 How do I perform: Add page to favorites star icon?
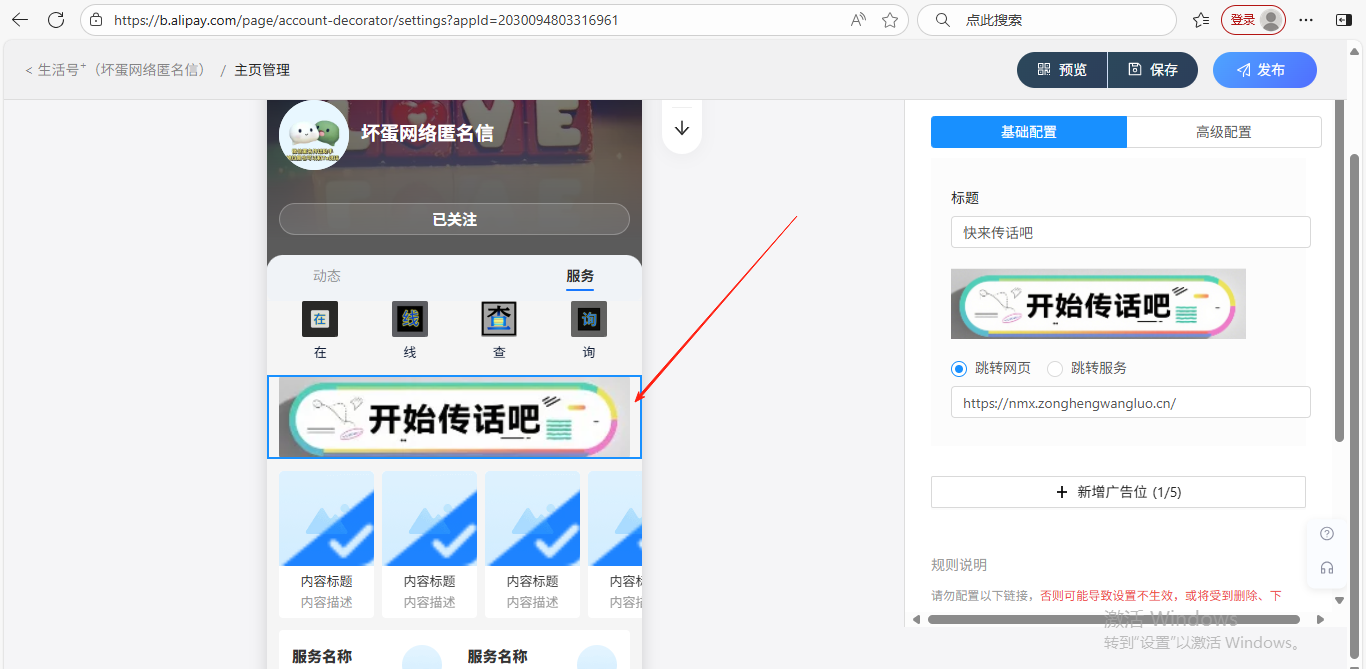[x=889, y=20]
